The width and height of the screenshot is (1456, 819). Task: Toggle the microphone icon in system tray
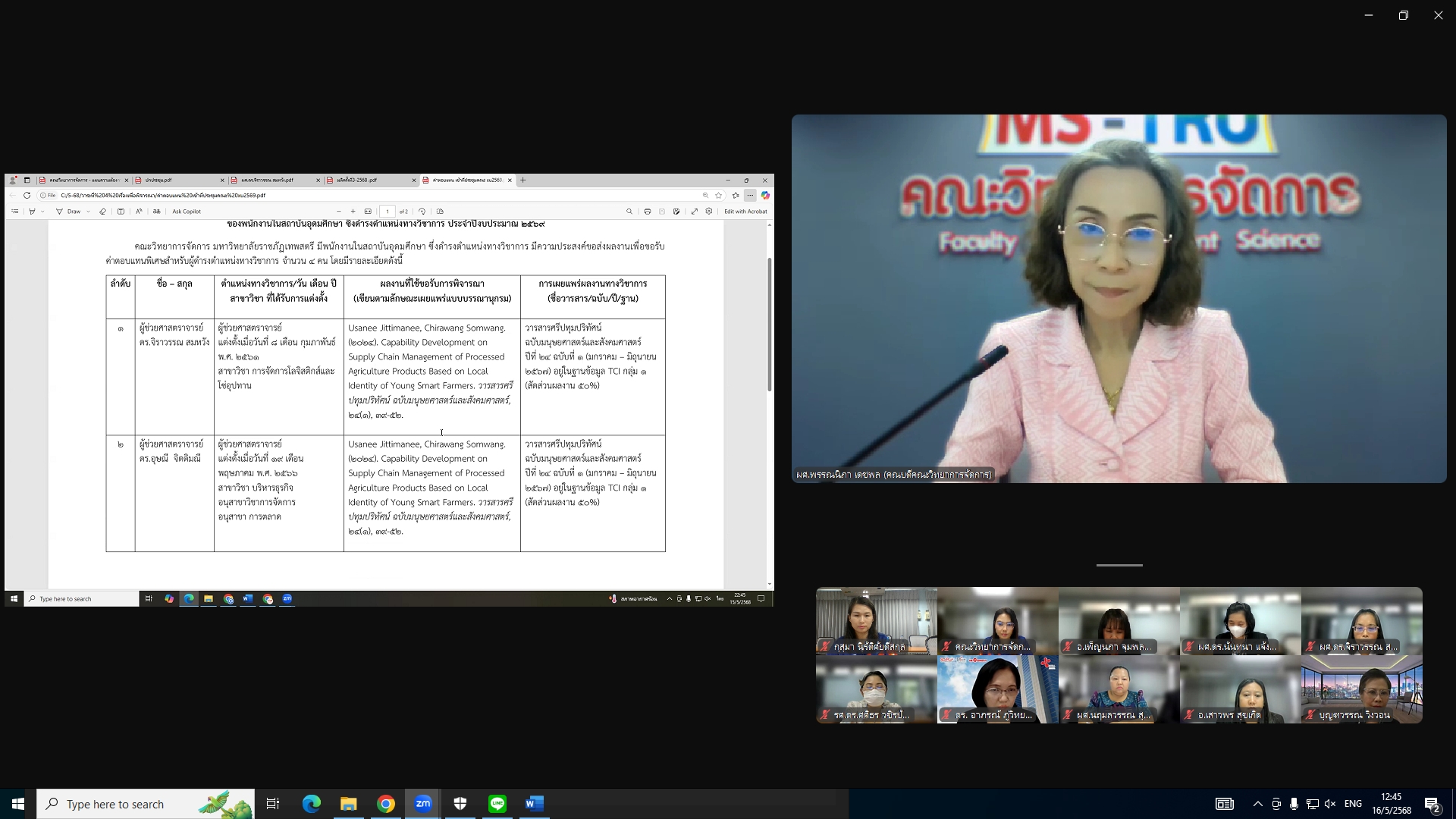(1294, 804)
